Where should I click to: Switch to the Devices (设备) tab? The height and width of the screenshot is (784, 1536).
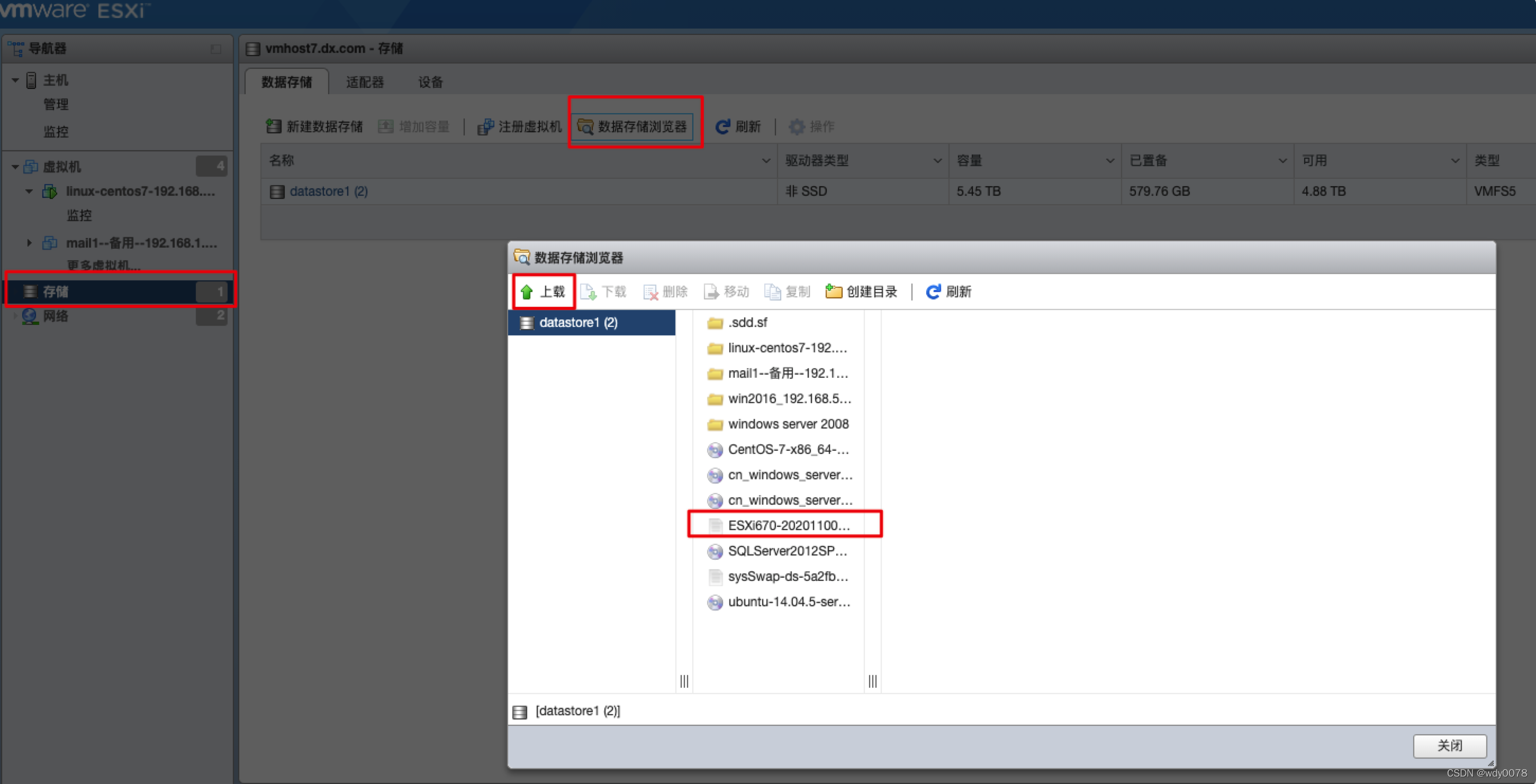(430, 82)
